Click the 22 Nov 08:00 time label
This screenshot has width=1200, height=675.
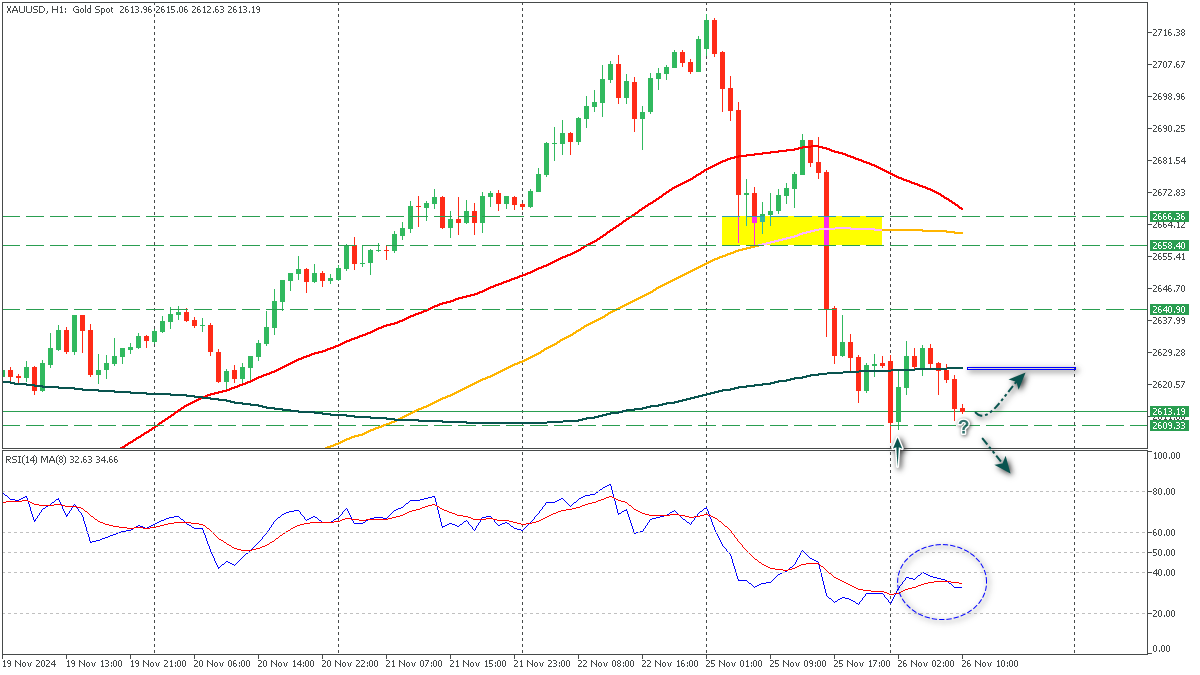606,663
